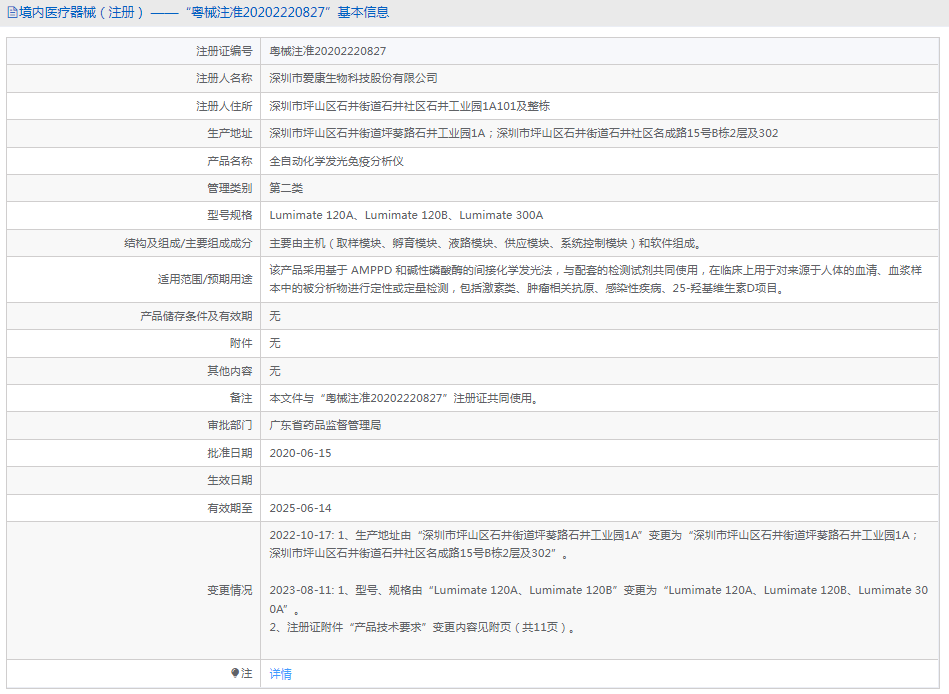Click the 有效期至 label
Image resolution: width=949 pixels, height=694 pixels.
pos(229,508)
